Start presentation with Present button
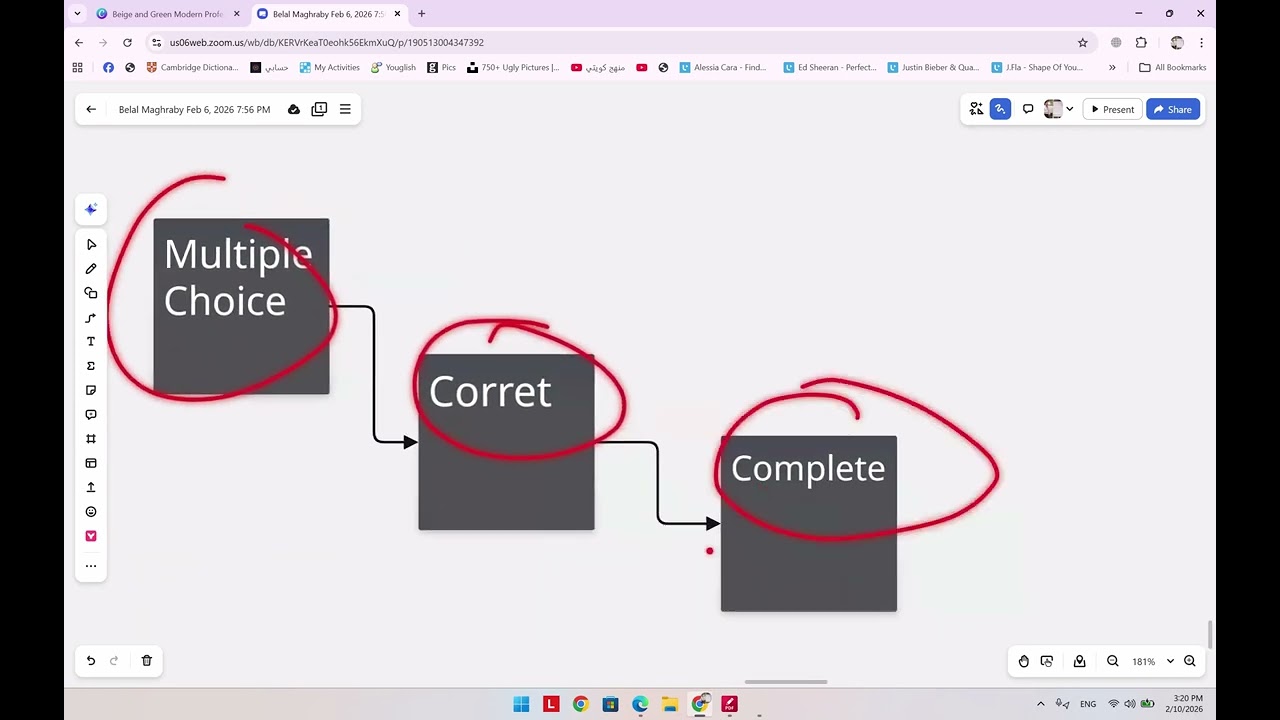The height and width of the screenshot is (720, 1280). 1113,109
